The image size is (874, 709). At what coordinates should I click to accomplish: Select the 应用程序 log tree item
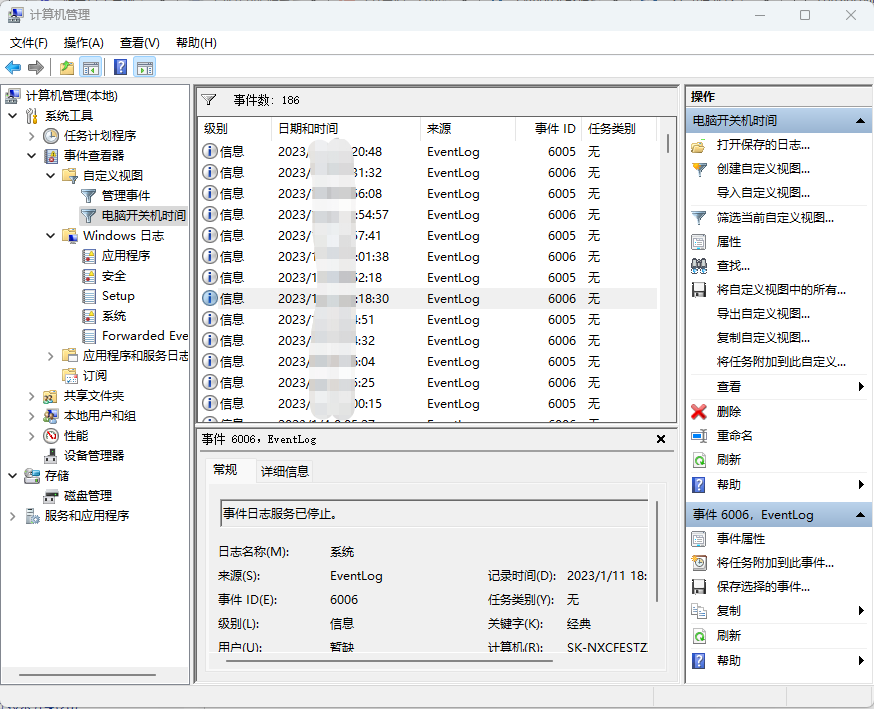click(x=126, y=256)
